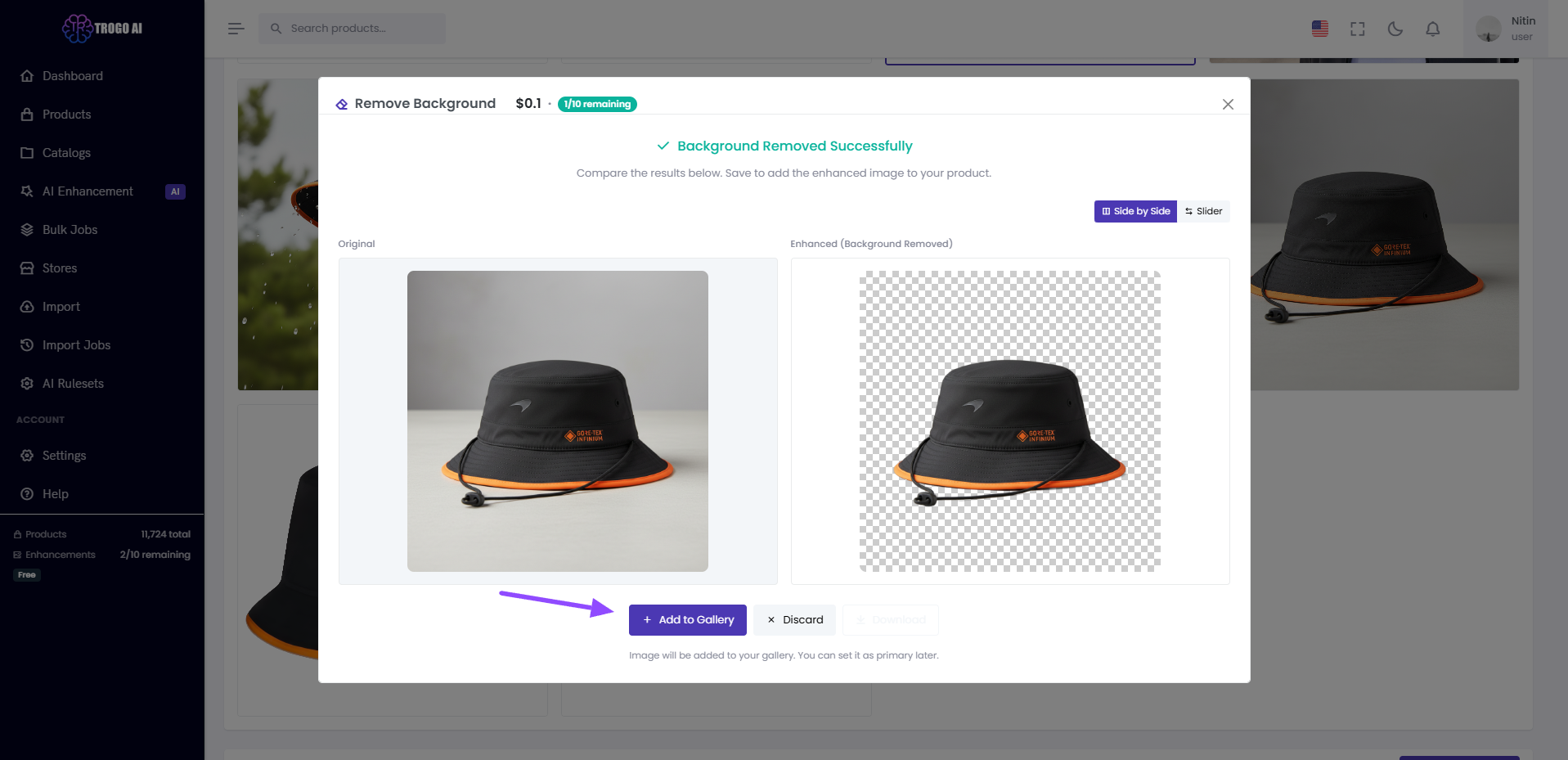Enable dark mode via the moon icon
The image size is (1568, 760).
(1395, 29)
